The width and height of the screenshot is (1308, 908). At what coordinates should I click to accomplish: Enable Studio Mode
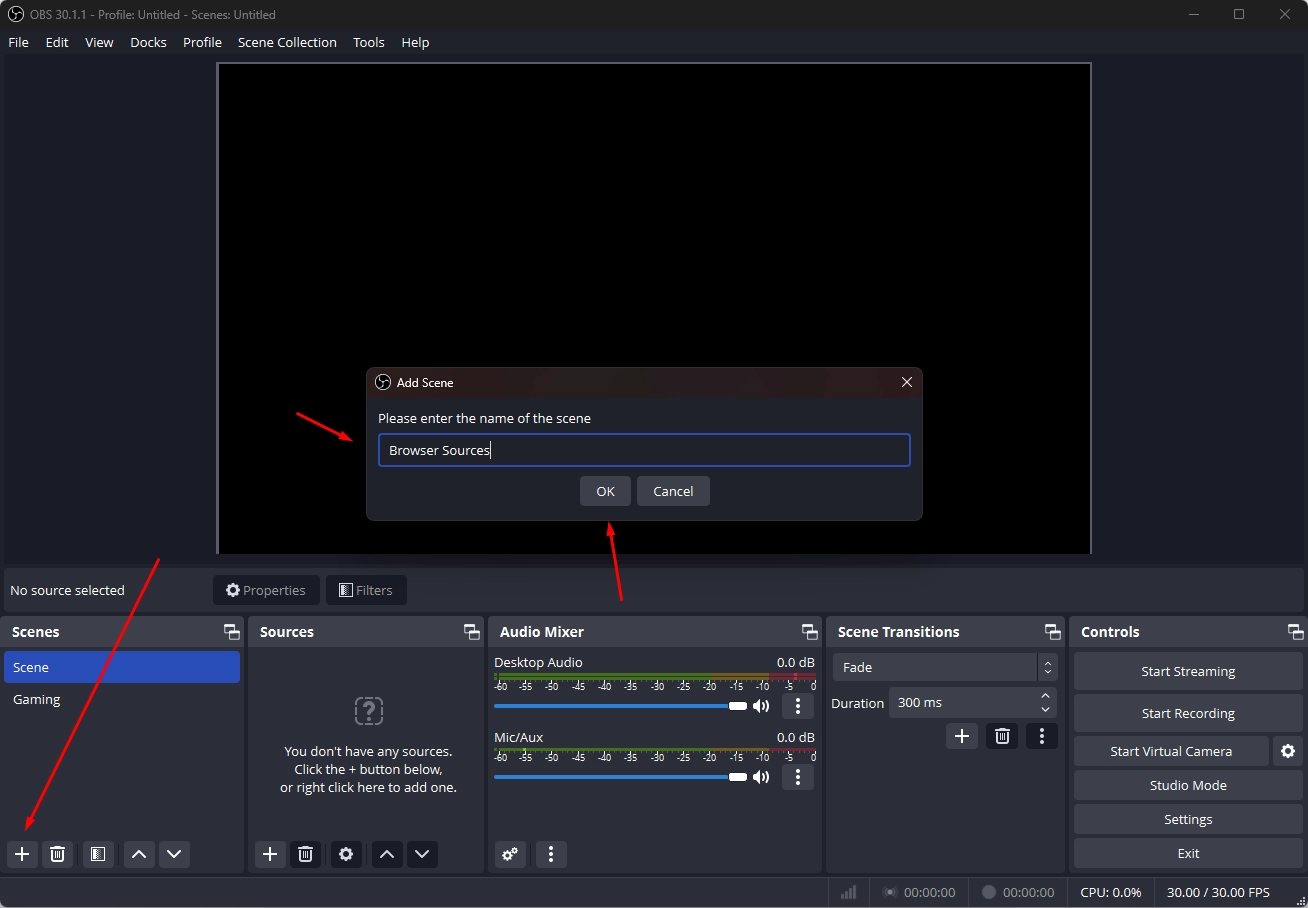click(1188, 785)
